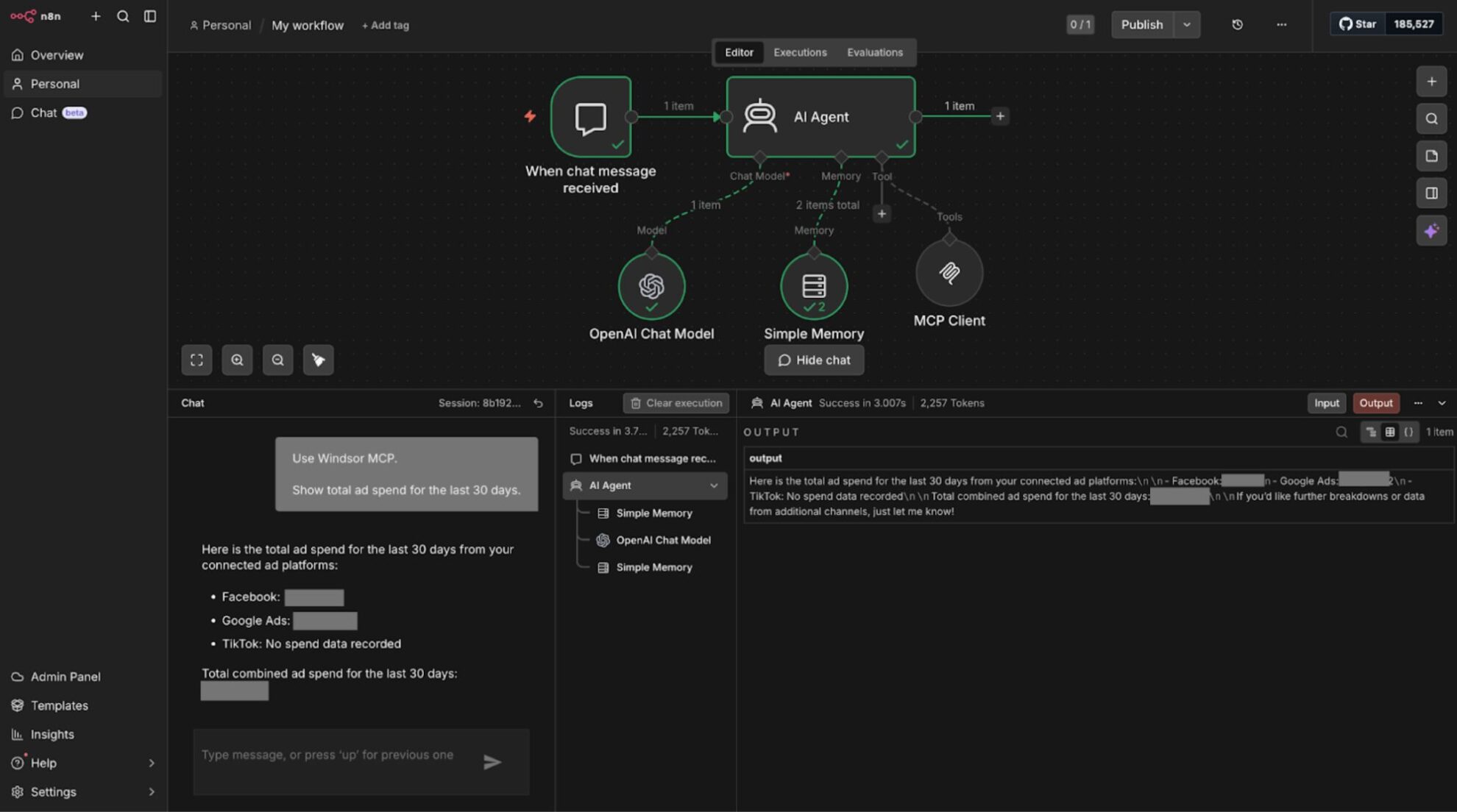Switch to Editor tab

pyautogui.click(x=739, y=52)
